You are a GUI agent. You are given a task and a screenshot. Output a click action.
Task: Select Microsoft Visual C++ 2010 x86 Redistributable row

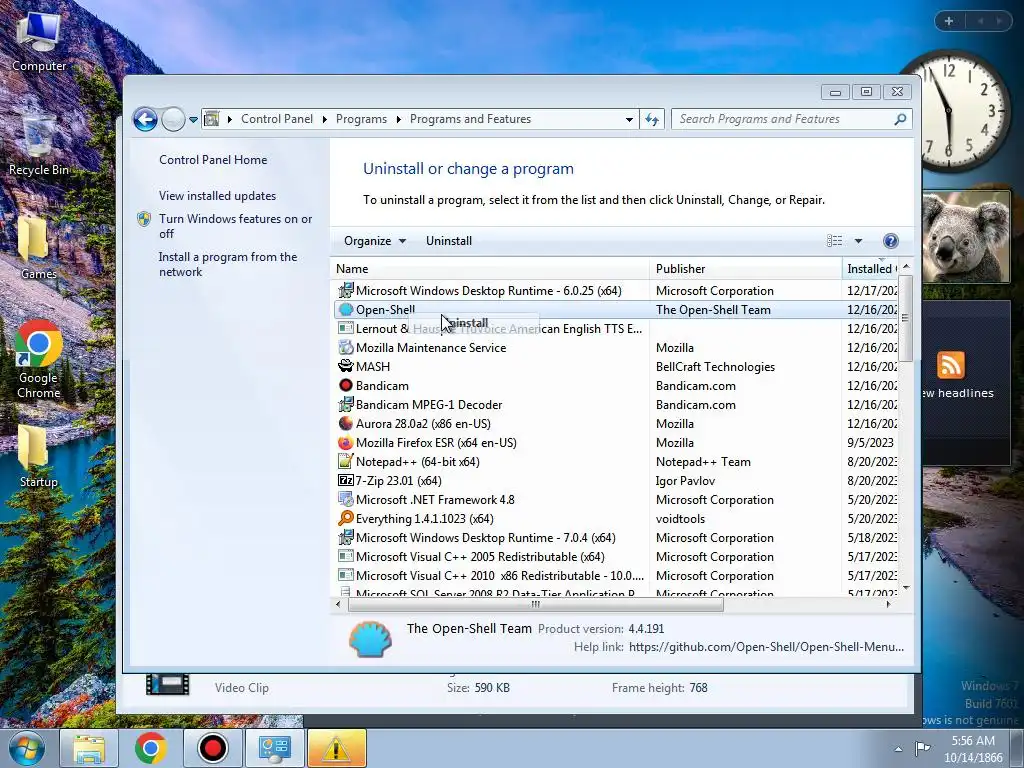(616, 575)
